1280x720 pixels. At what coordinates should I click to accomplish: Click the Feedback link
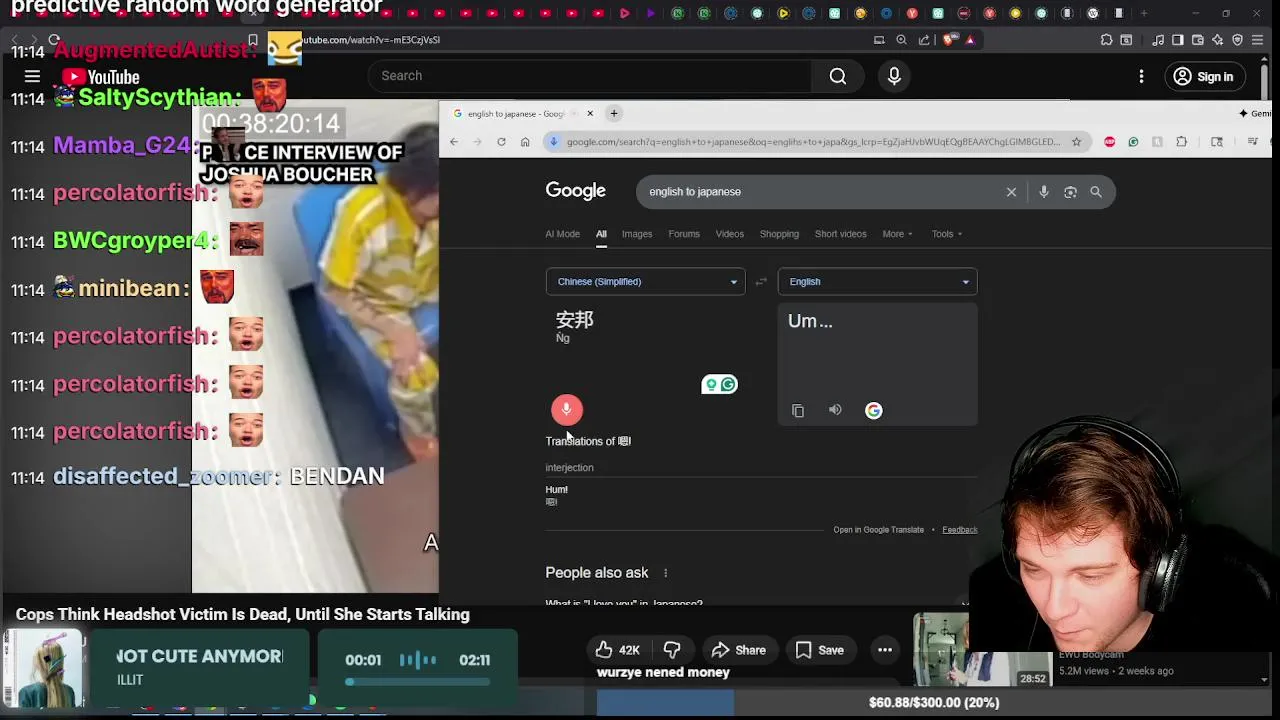click(959, 530)
